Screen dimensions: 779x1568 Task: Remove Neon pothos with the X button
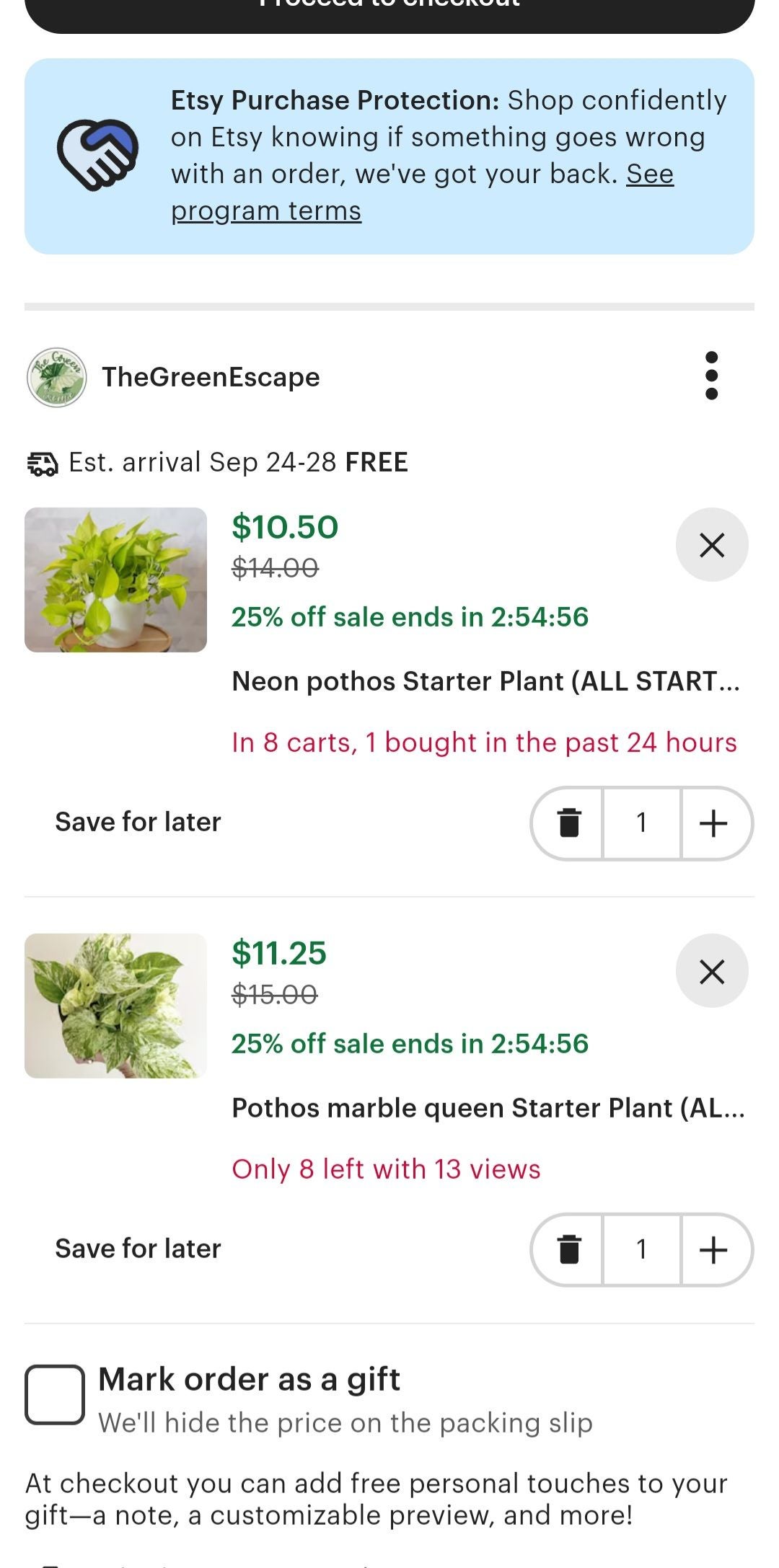[x=712, y=545]
